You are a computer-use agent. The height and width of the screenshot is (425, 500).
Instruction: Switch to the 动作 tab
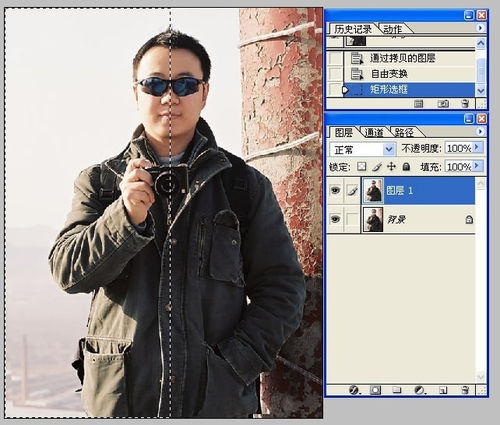tap(393, 29)
